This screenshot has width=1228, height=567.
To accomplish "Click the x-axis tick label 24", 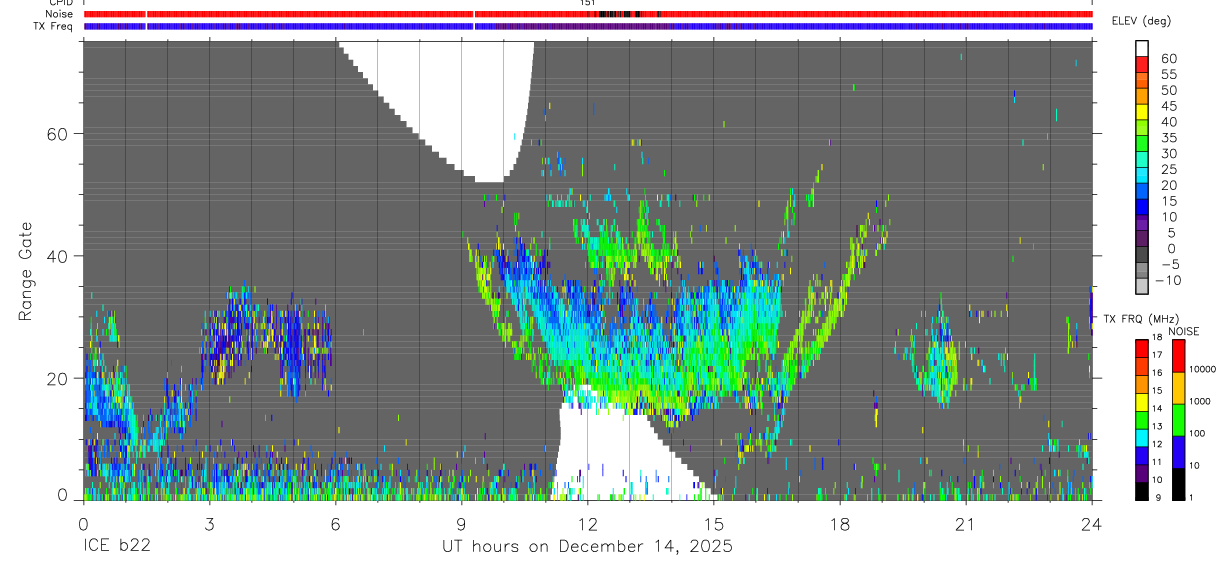I will [1091, 523].
